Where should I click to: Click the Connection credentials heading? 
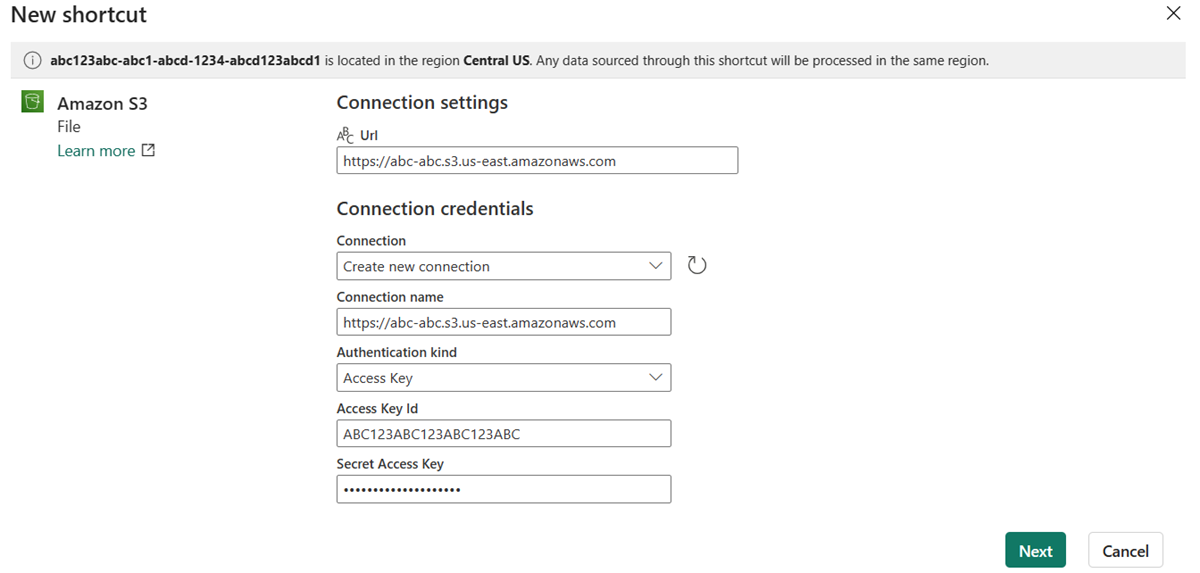pyautogui.click(x=435, y=209)
